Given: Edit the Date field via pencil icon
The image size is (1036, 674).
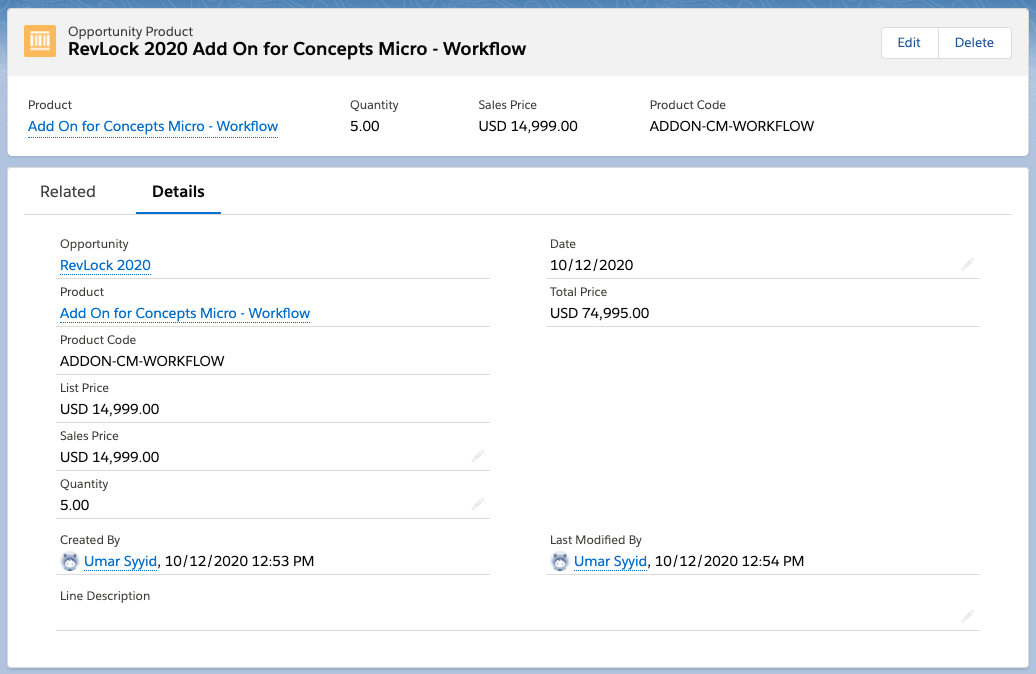Looking at the screenshot, I should point(967,264).
